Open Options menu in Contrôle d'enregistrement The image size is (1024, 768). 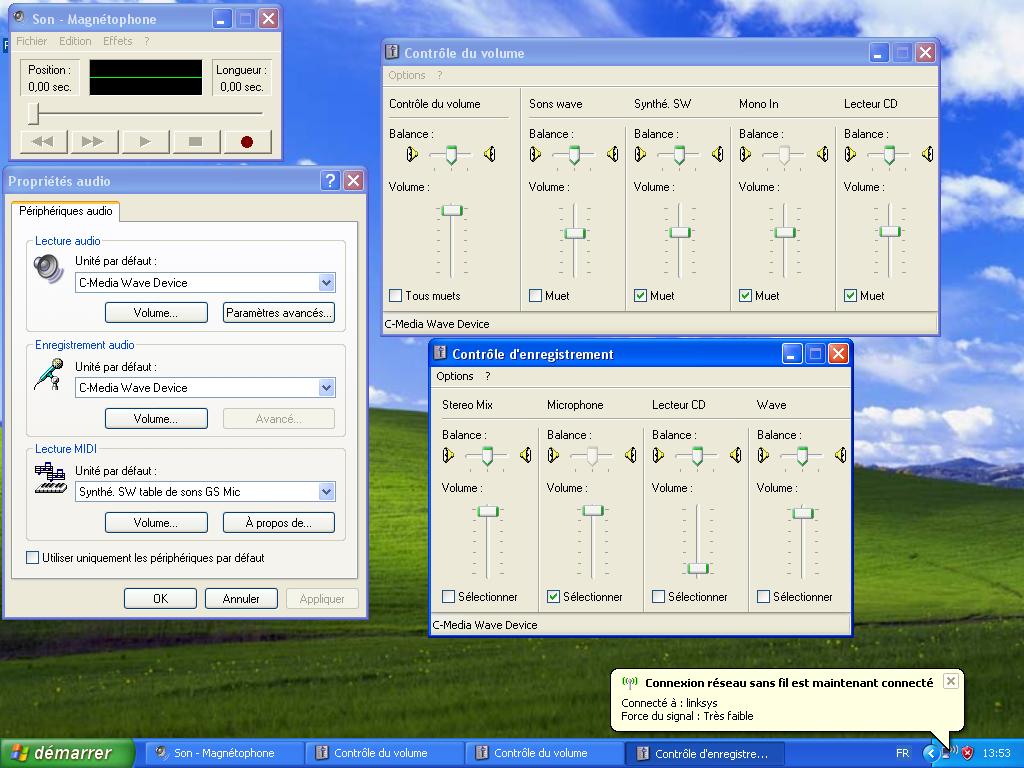(454, 376)
